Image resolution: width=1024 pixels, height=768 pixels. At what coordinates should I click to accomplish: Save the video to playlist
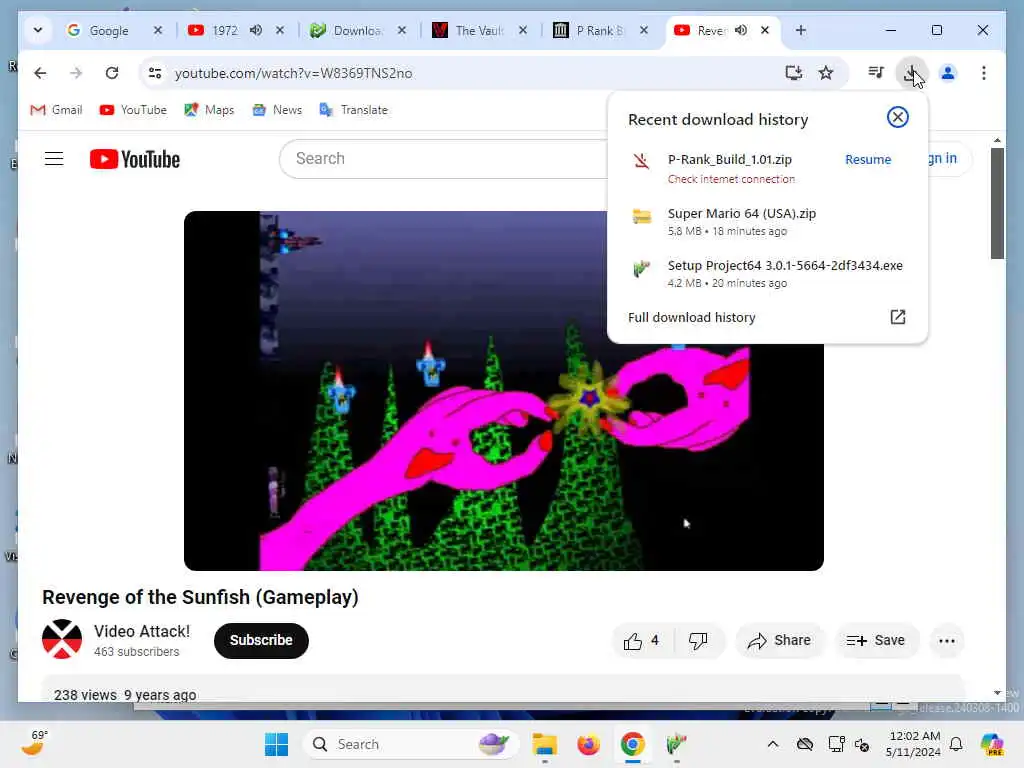[x=876, y=641]
